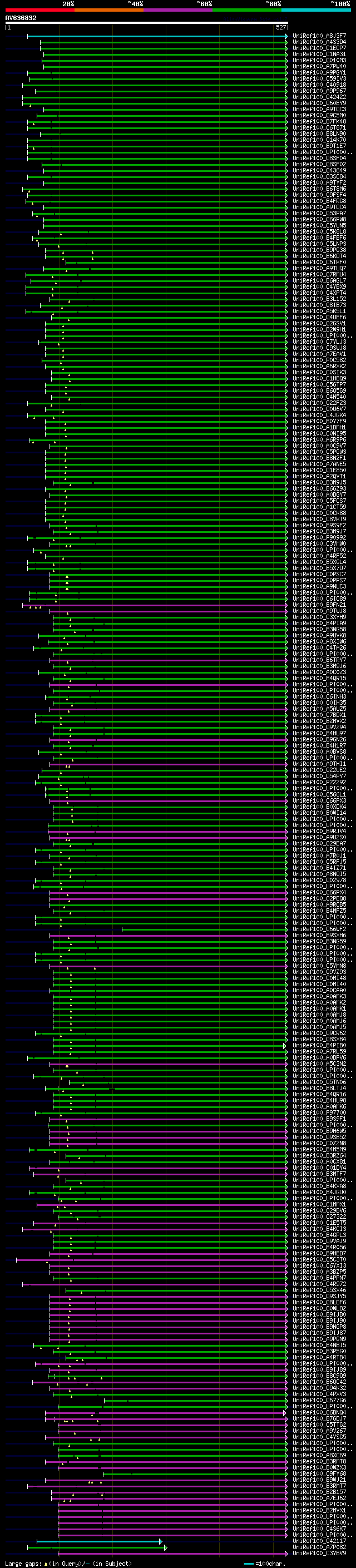Image resolution: width=356 pixels, height=1568 pixels.
Task: Click the orange ~40% identity legend bar
Action: [109, 10]
